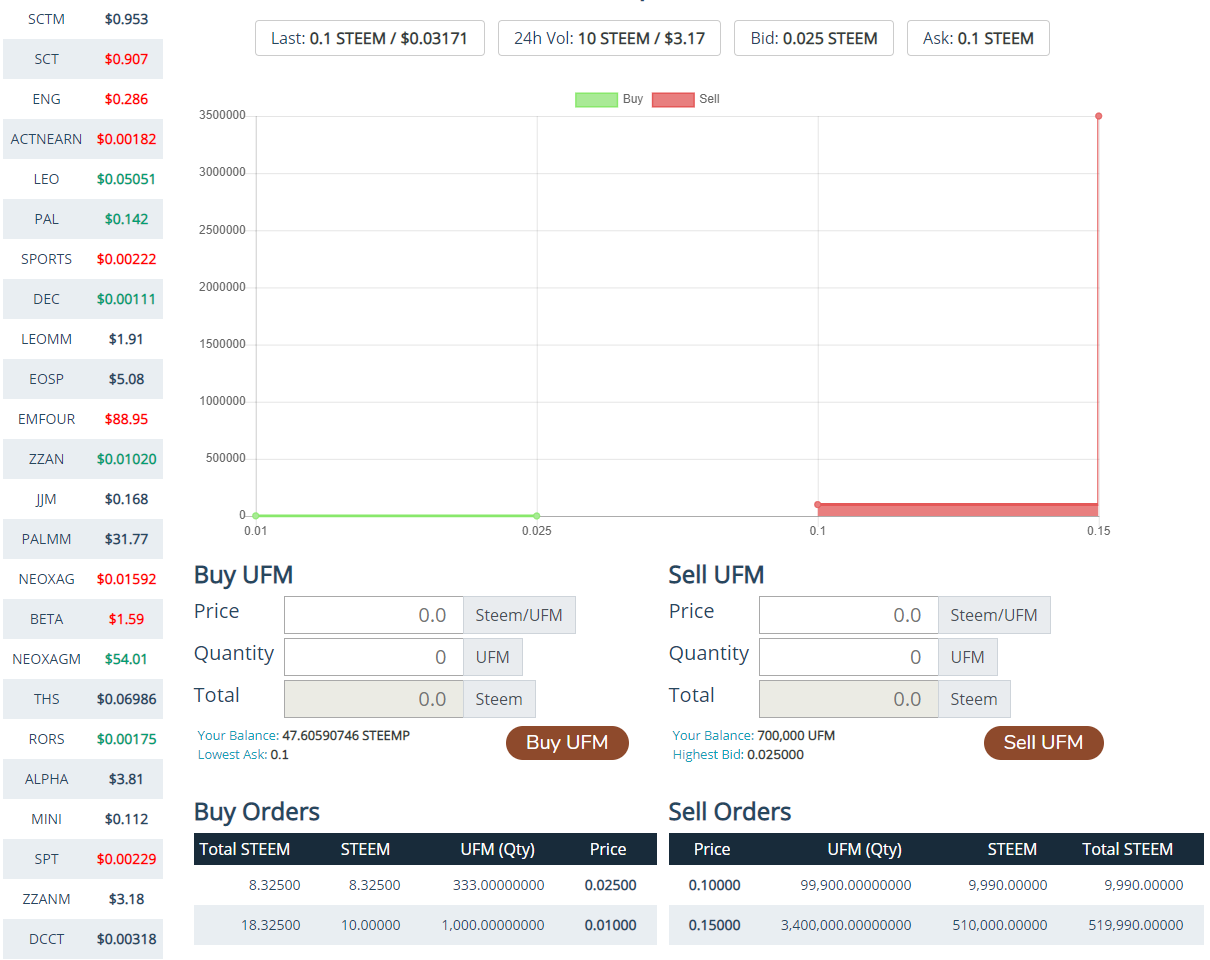The height and width of the screenshot is (960, 1210).
Task: Select the SCTM token row
Action: 83,19
